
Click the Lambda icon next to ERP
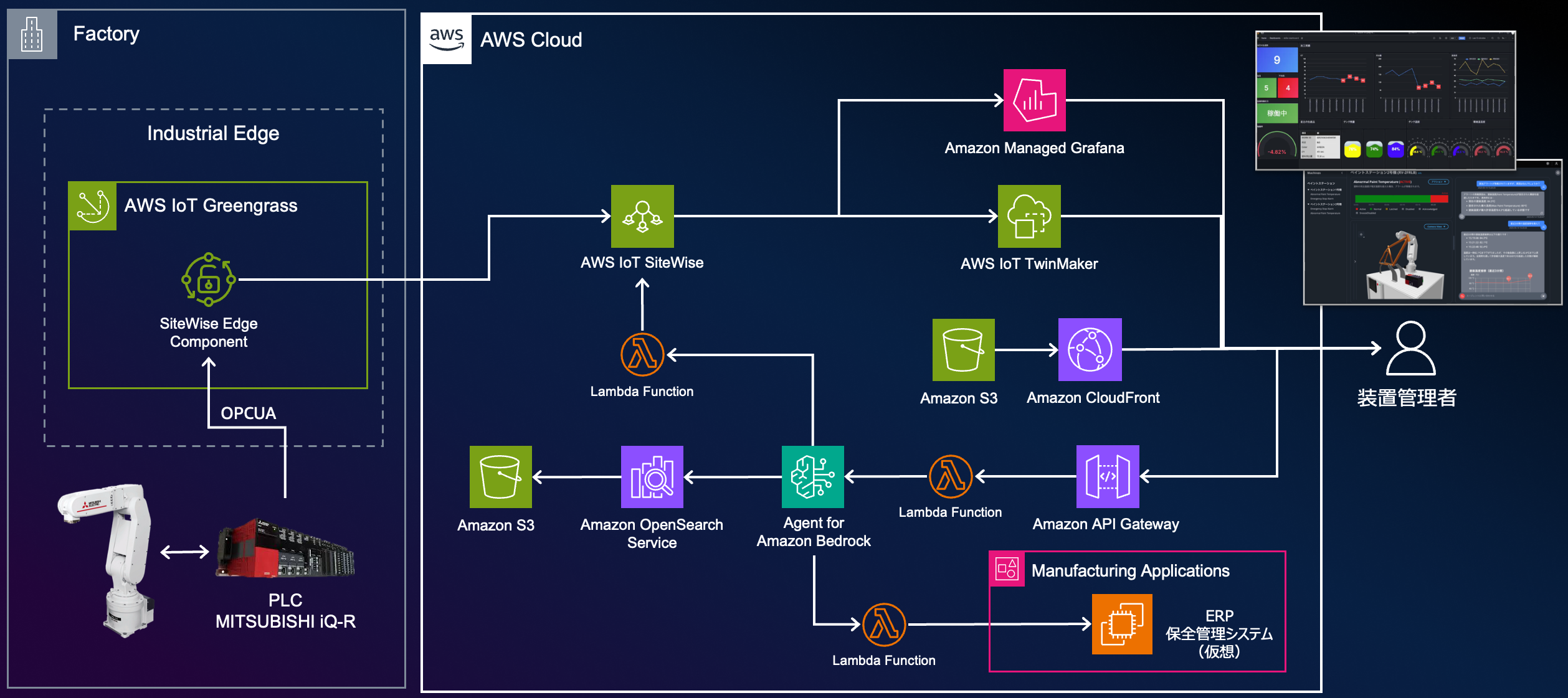[884, 624]
